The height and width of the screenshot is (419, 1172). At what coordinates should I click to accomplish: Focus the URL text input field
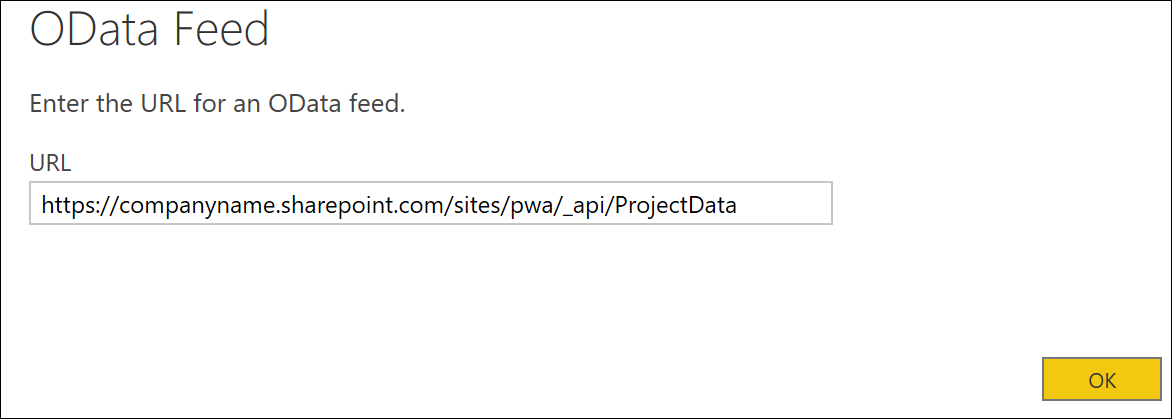tap(431, 202)
